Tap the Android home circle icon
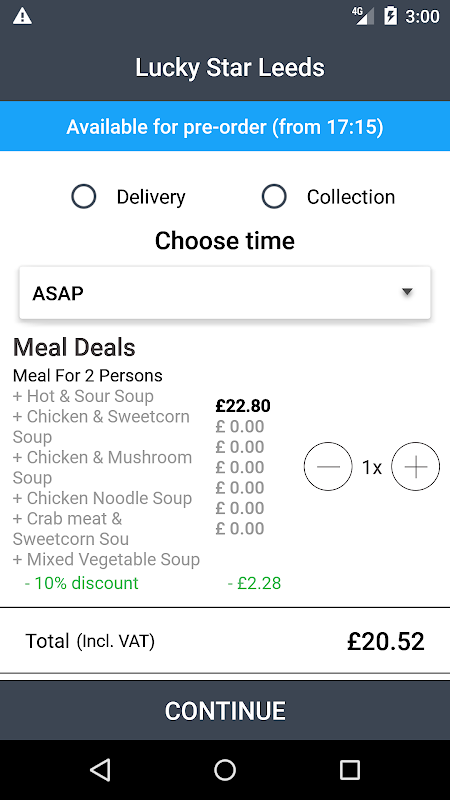This screenshot has height=800, width=450. click(x=224, y=769)
